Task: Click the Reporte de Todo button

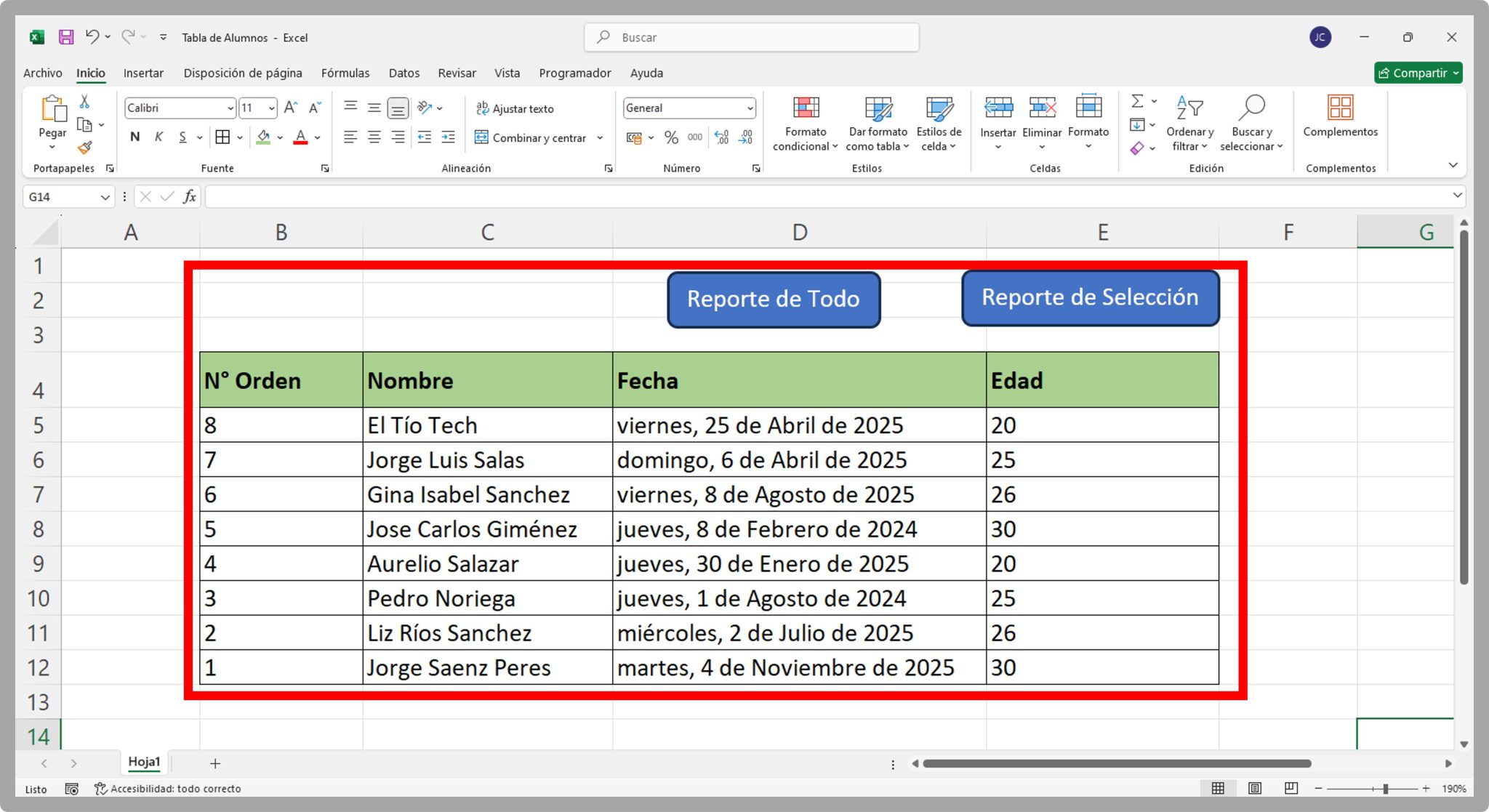Action: tap(774, 298)
